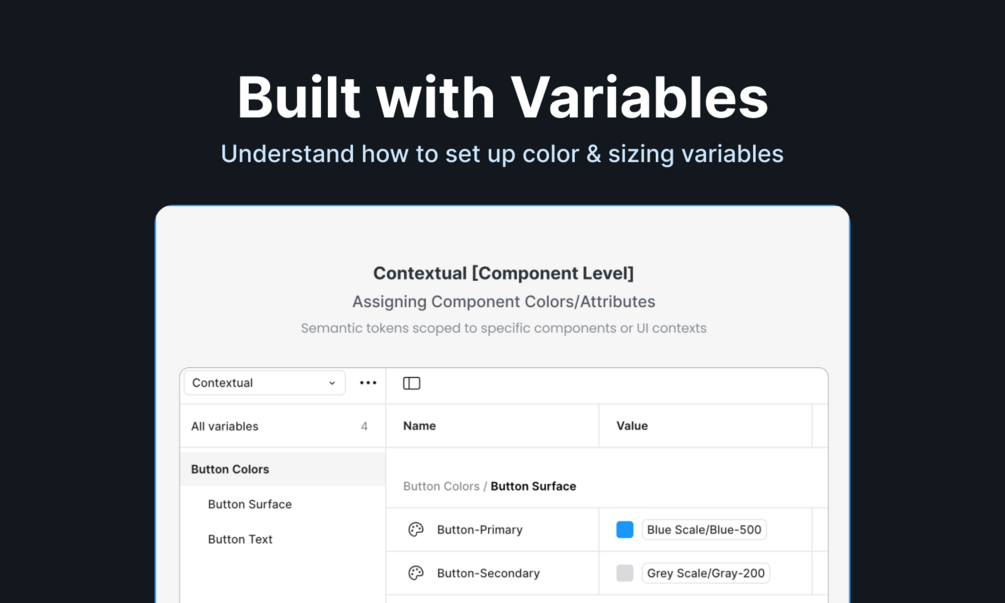Select the Button-Secondary variable name
The width and height of the screenshot is (1005, 603).
tap(488, 573)
